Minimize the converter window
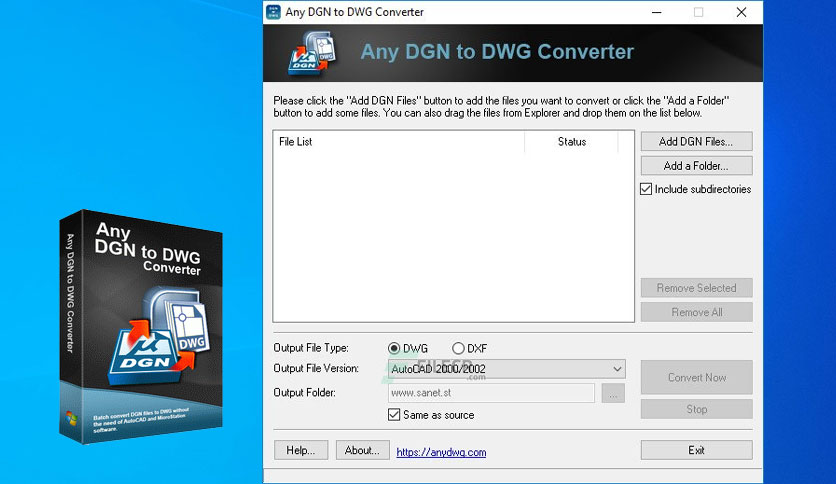This screenshot has width=836, height=484. pos(657,12)
